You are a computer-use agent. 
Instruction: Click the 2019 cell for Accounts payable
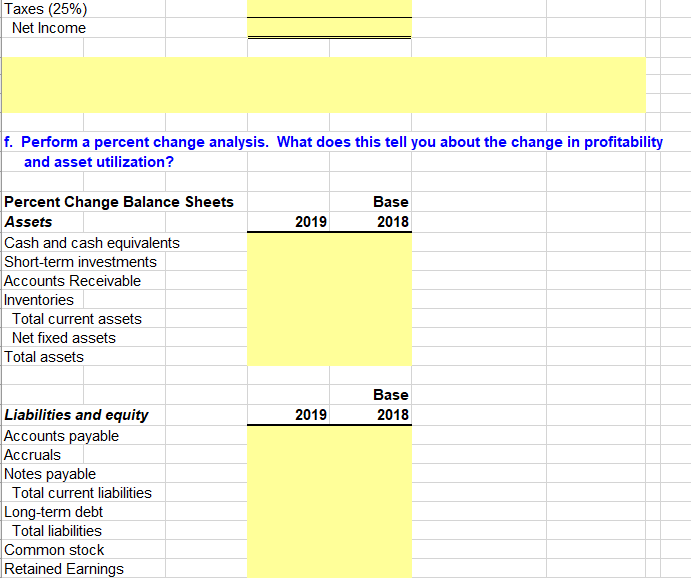point(288,435)
